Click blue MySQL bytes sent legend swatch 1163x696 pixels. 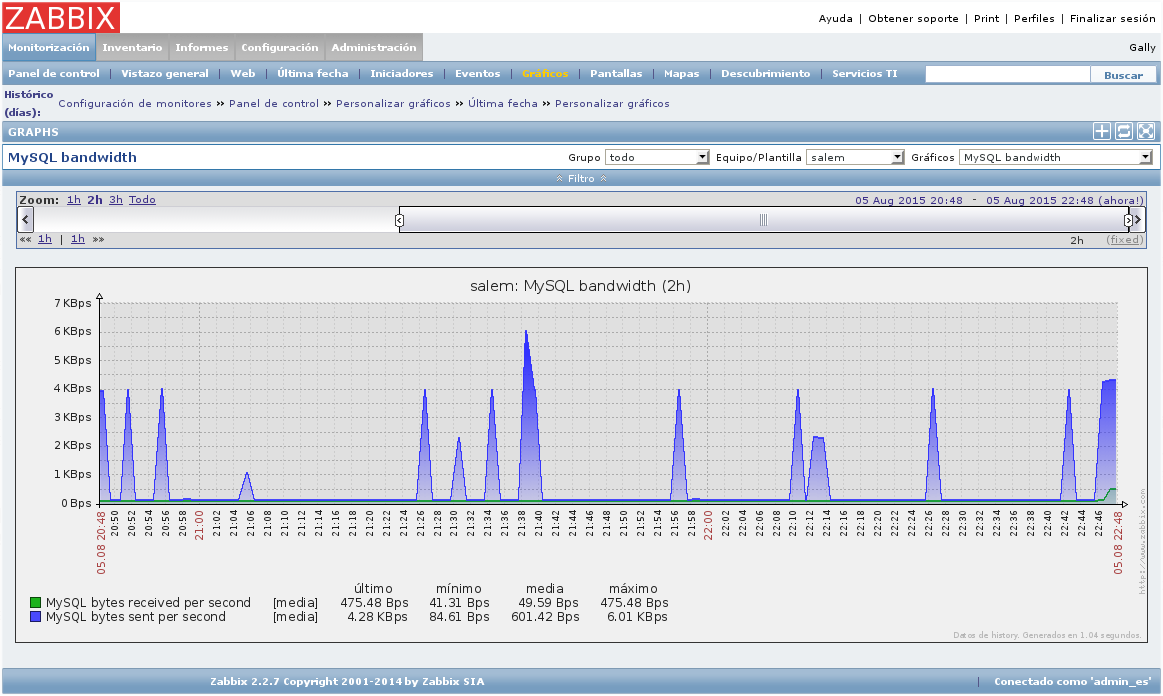click(x=35, y=617)
